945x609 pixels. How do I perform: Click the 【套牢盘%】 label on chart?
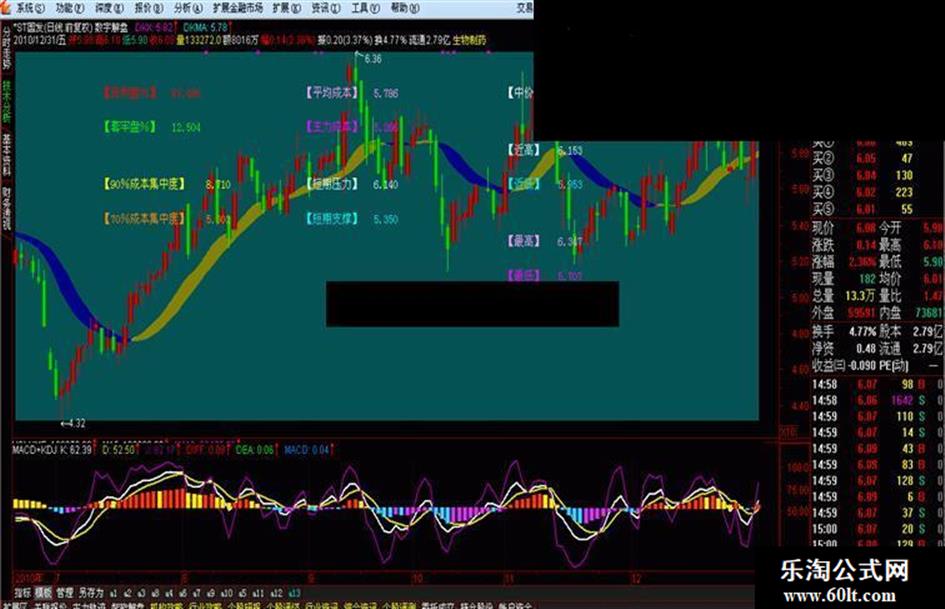[x=130, y=127]
